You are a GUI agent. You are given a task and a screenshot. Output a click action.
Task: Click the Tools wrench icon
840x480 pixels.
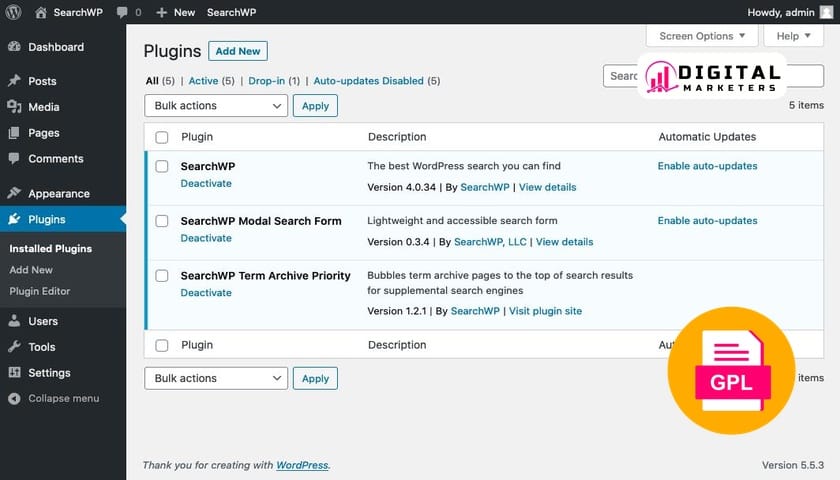tap(14, 347)
